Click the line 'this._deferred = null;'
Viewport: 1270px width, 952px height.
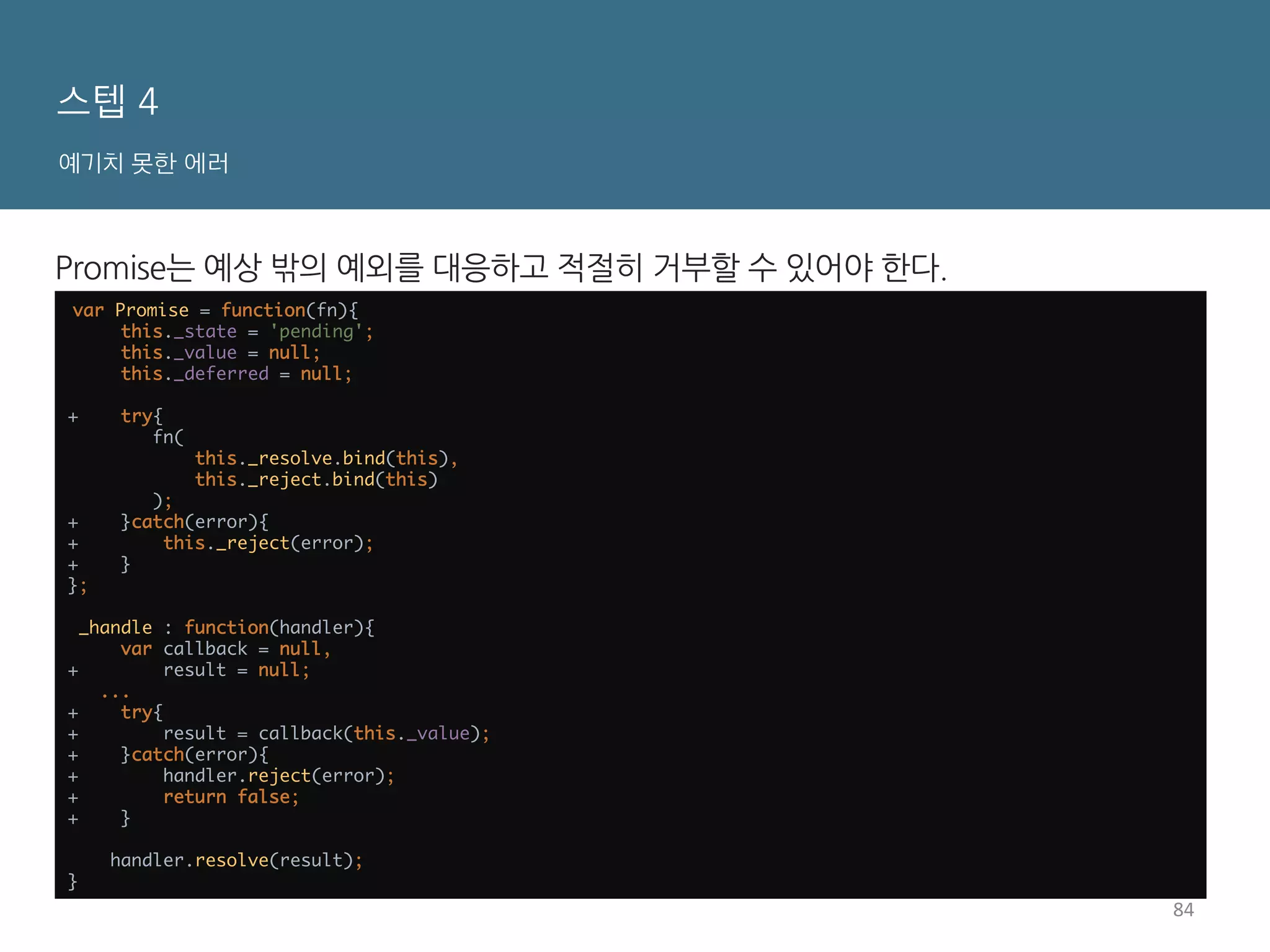(236, 374)
